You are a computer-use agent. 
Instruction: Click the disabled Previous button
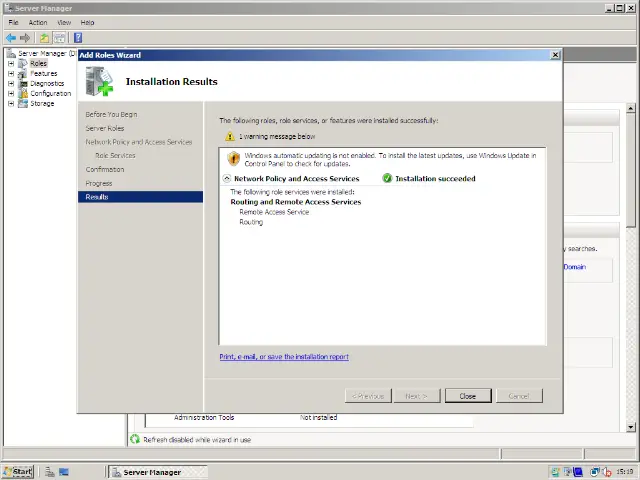pos(368,396)
